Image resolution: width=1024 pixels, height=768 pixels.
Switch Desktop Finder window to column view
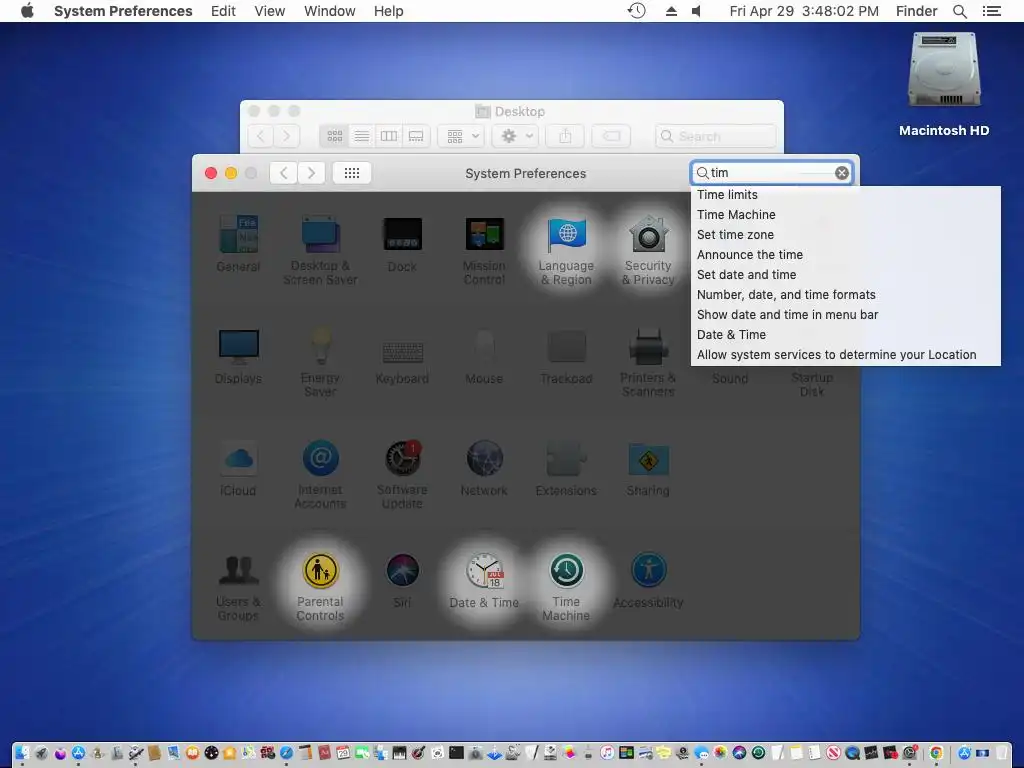click(x=389, y=136)
